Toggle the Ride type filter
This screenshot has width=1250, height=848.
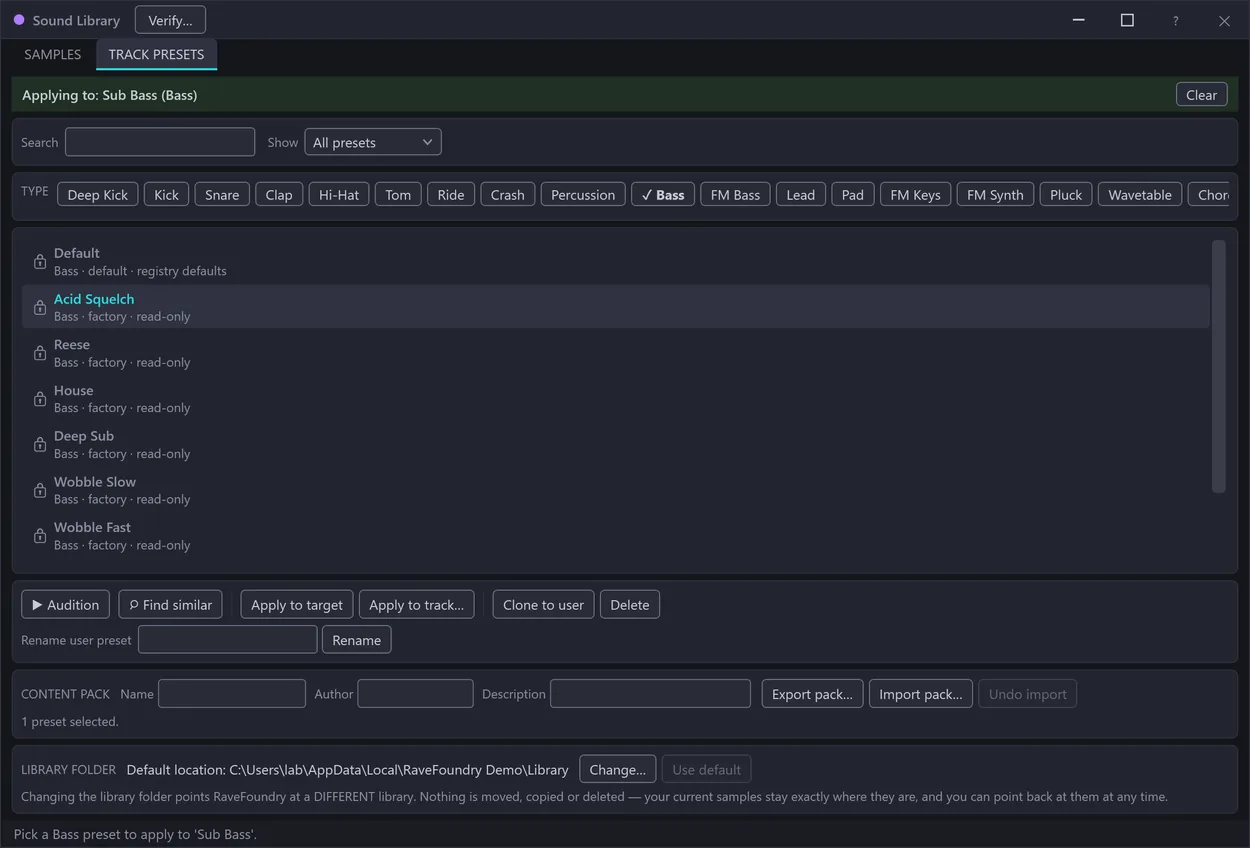pos(451,194)
